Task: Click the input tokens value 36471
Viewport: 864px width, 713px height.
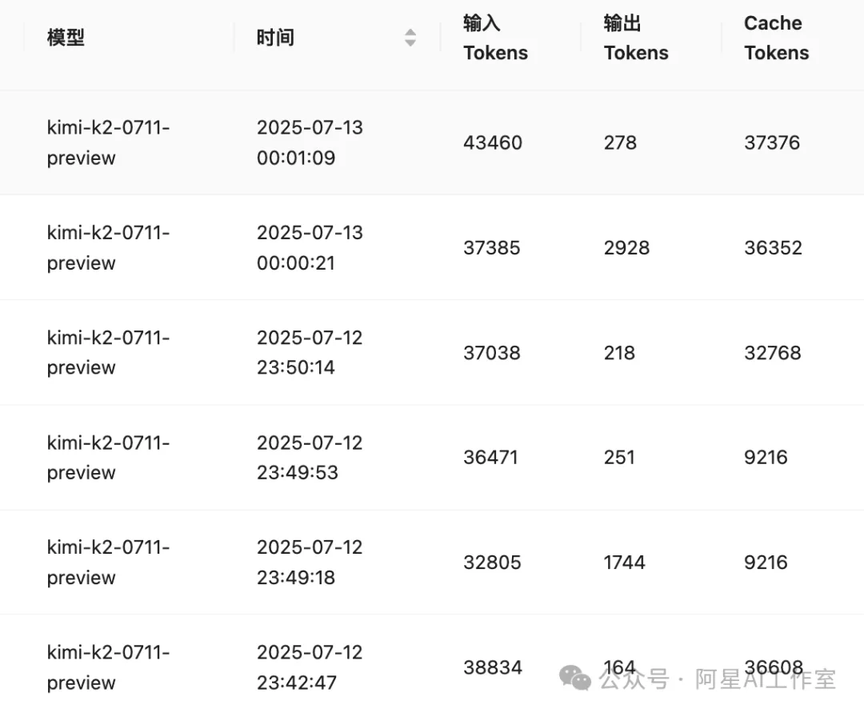Action: coord(490,457)
